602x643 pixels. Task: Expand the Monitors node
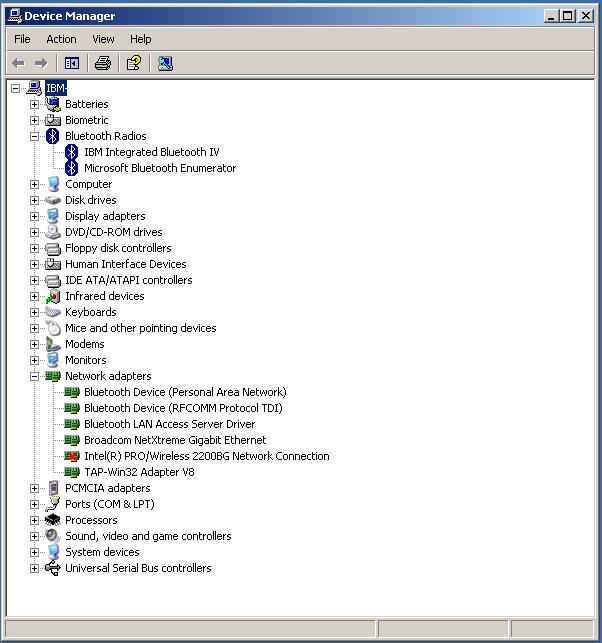click(x=34, y=360)
